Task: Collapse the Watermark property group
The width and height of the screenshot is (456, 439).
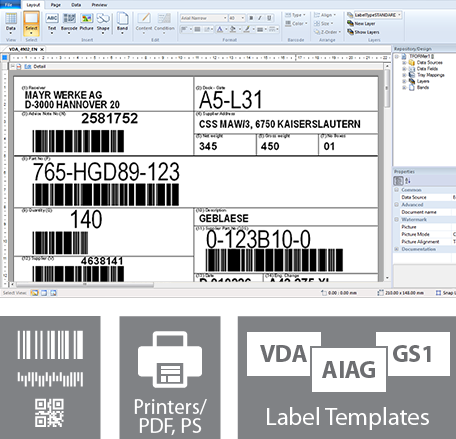Action: (x=397, y=219)
